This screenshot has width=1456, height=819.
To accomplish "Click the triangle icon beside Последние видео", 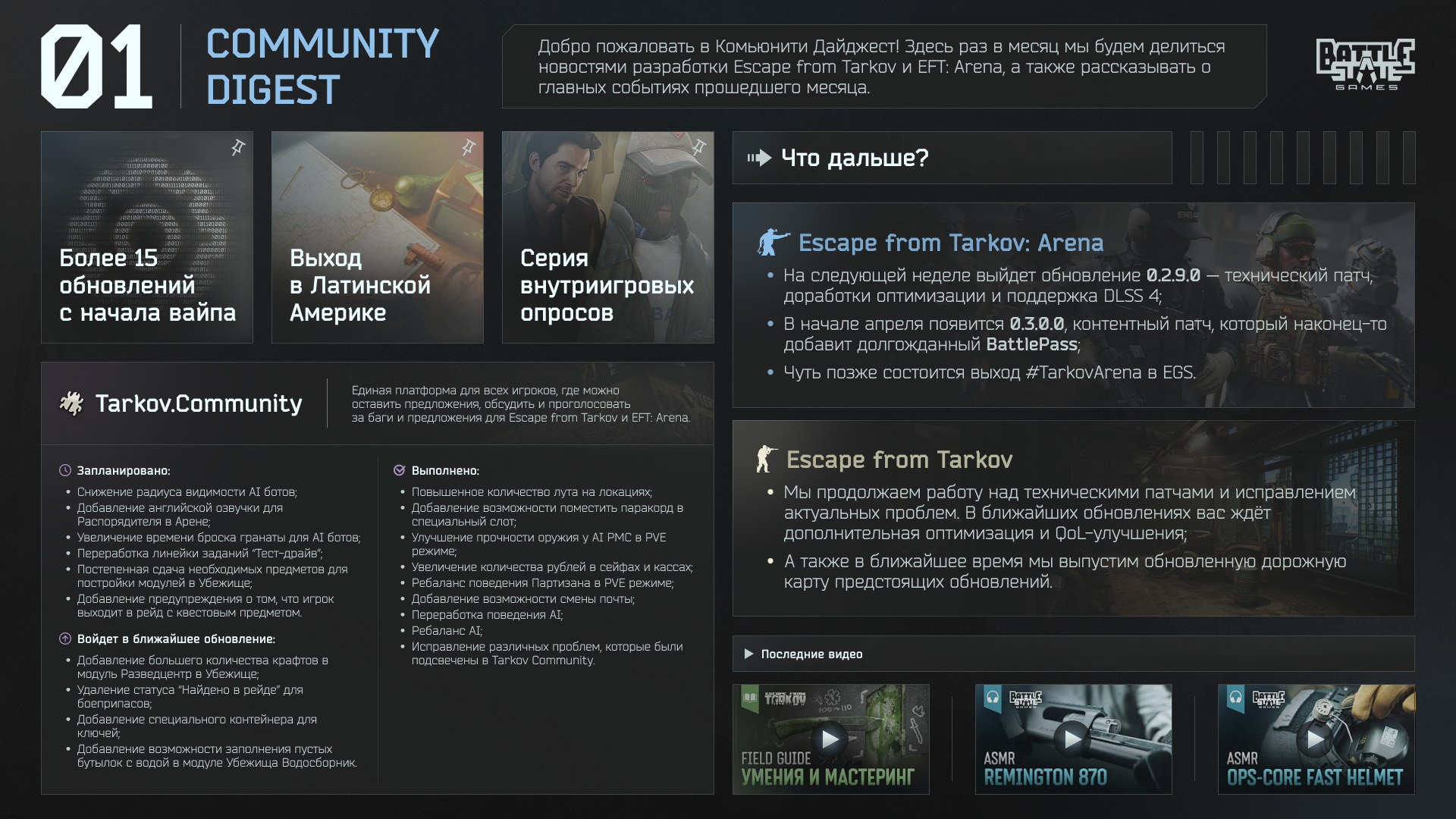I will point(748,654).
